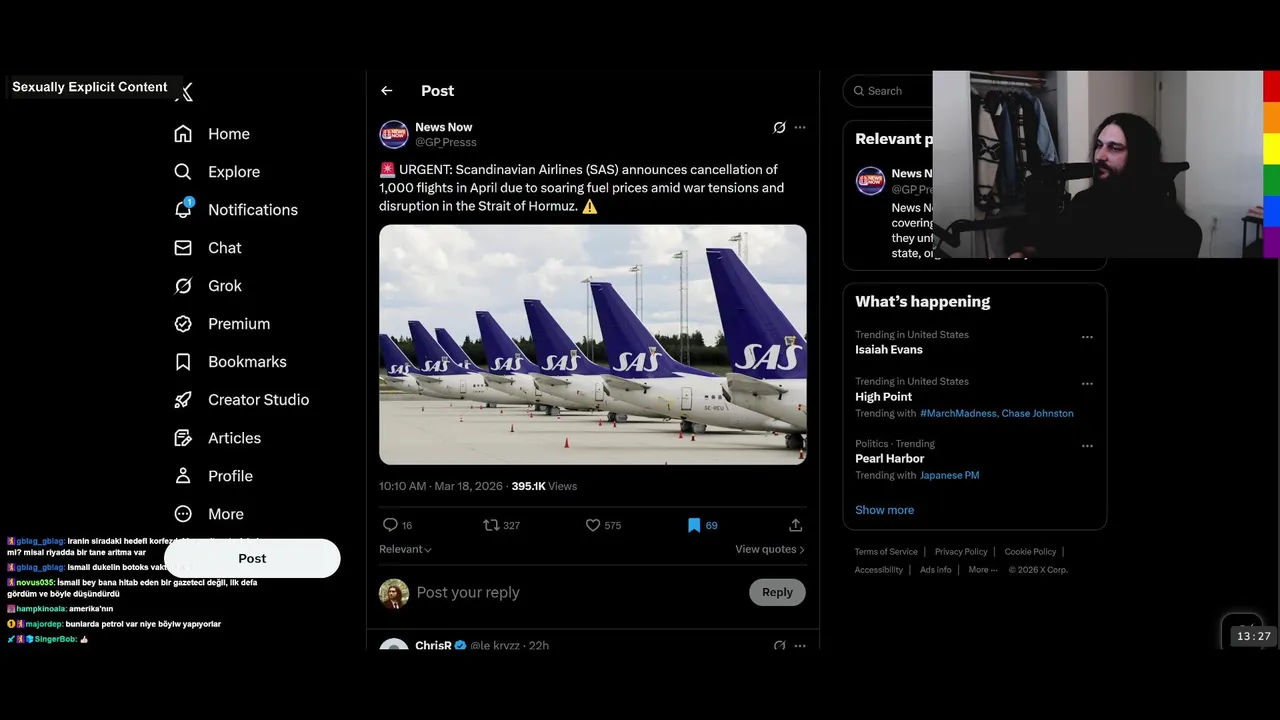
Task: Open three-dot menu on News Now post
Action: (x=800, y=128)
